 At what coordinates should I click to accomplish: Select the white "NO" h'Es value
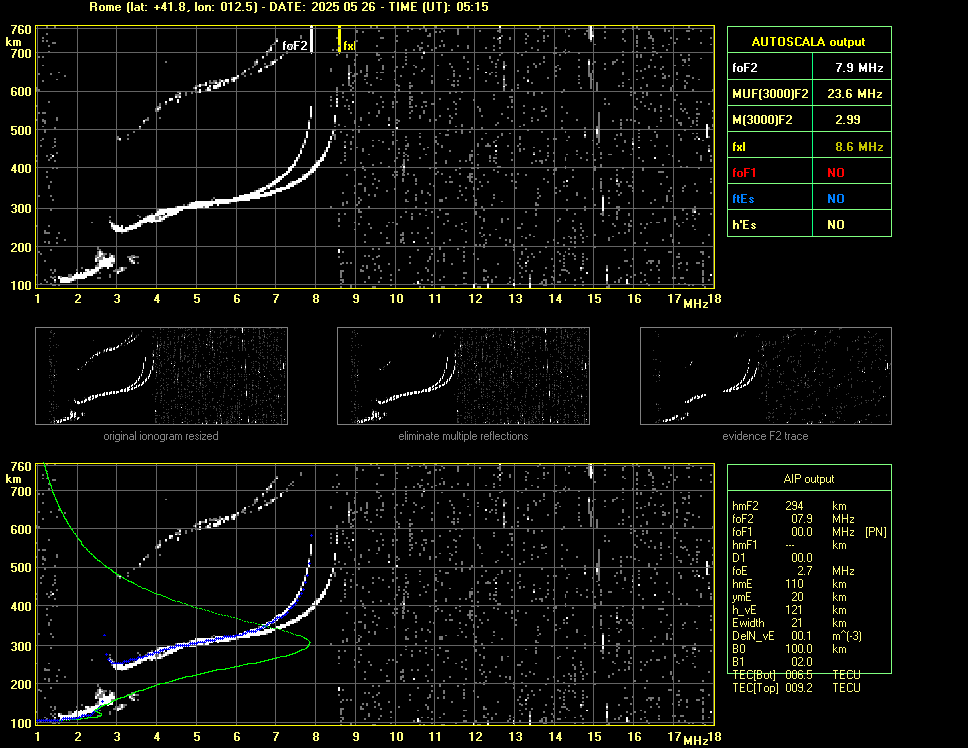point(836,225)
